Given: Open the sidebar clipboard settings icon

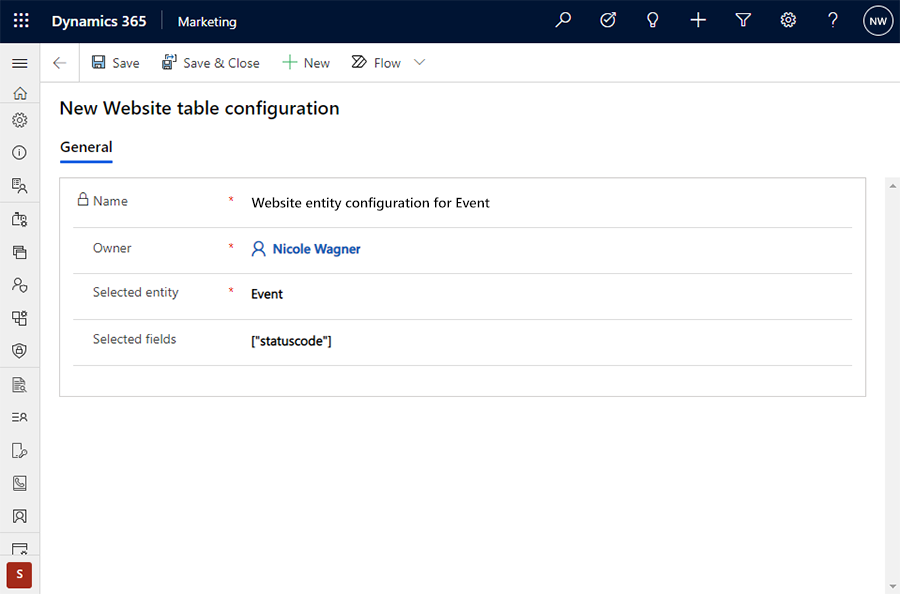Looking at the screenshot, I should (20, 219).
